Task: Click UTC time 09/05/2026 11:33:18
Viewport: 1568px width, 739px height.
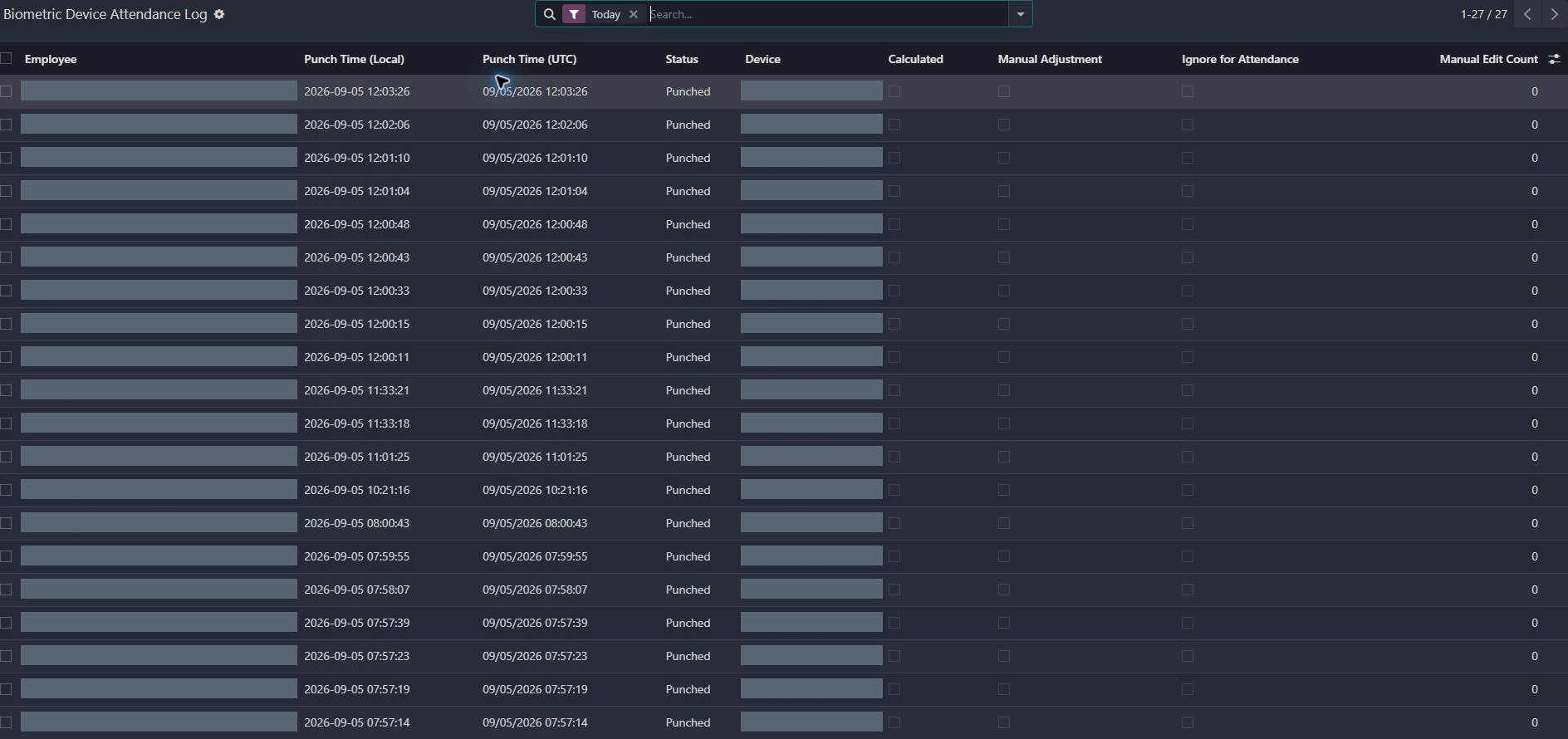Action: (535, 423)
